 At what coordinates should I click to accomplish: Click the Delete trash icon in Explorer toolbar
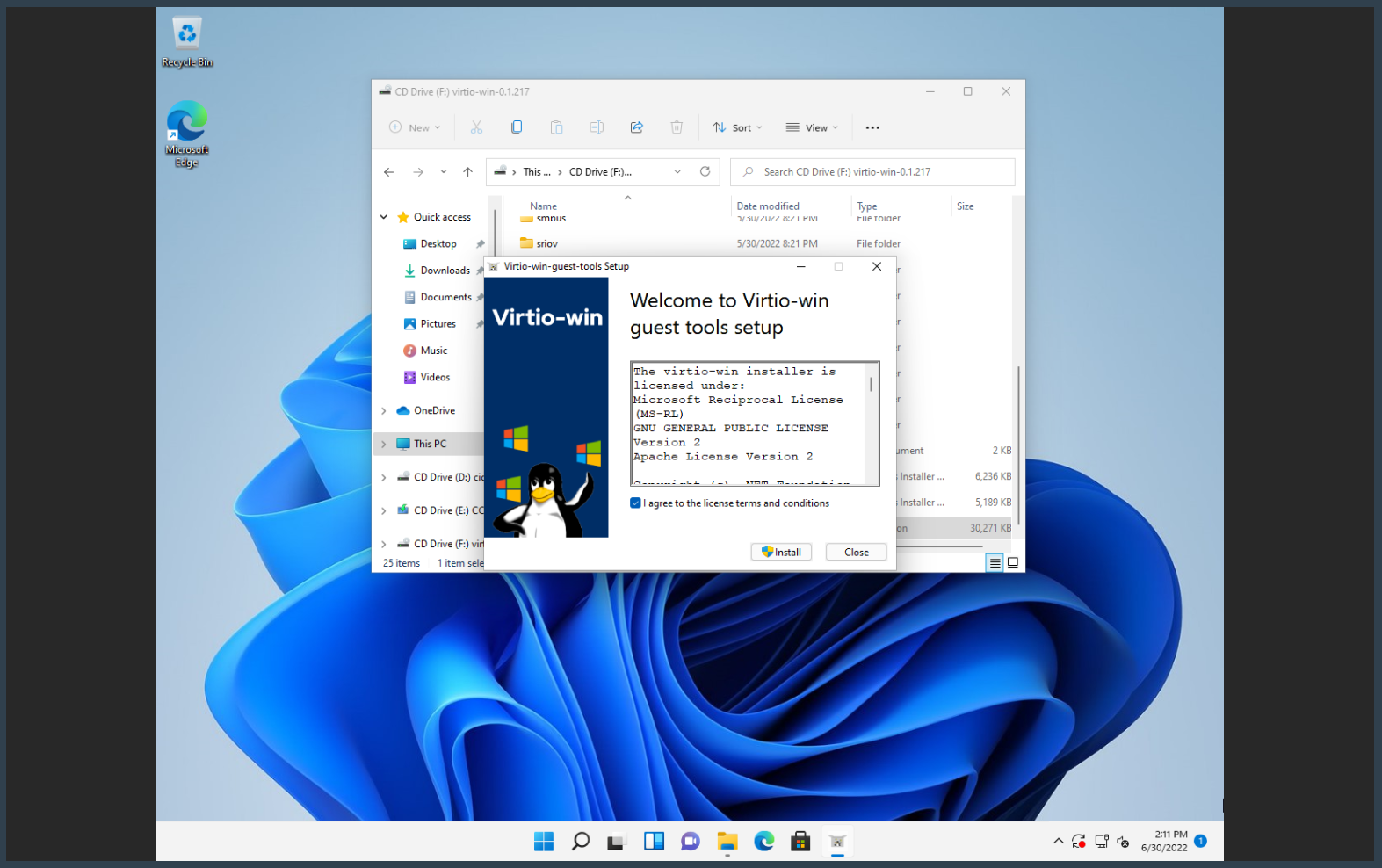(677, 127)
